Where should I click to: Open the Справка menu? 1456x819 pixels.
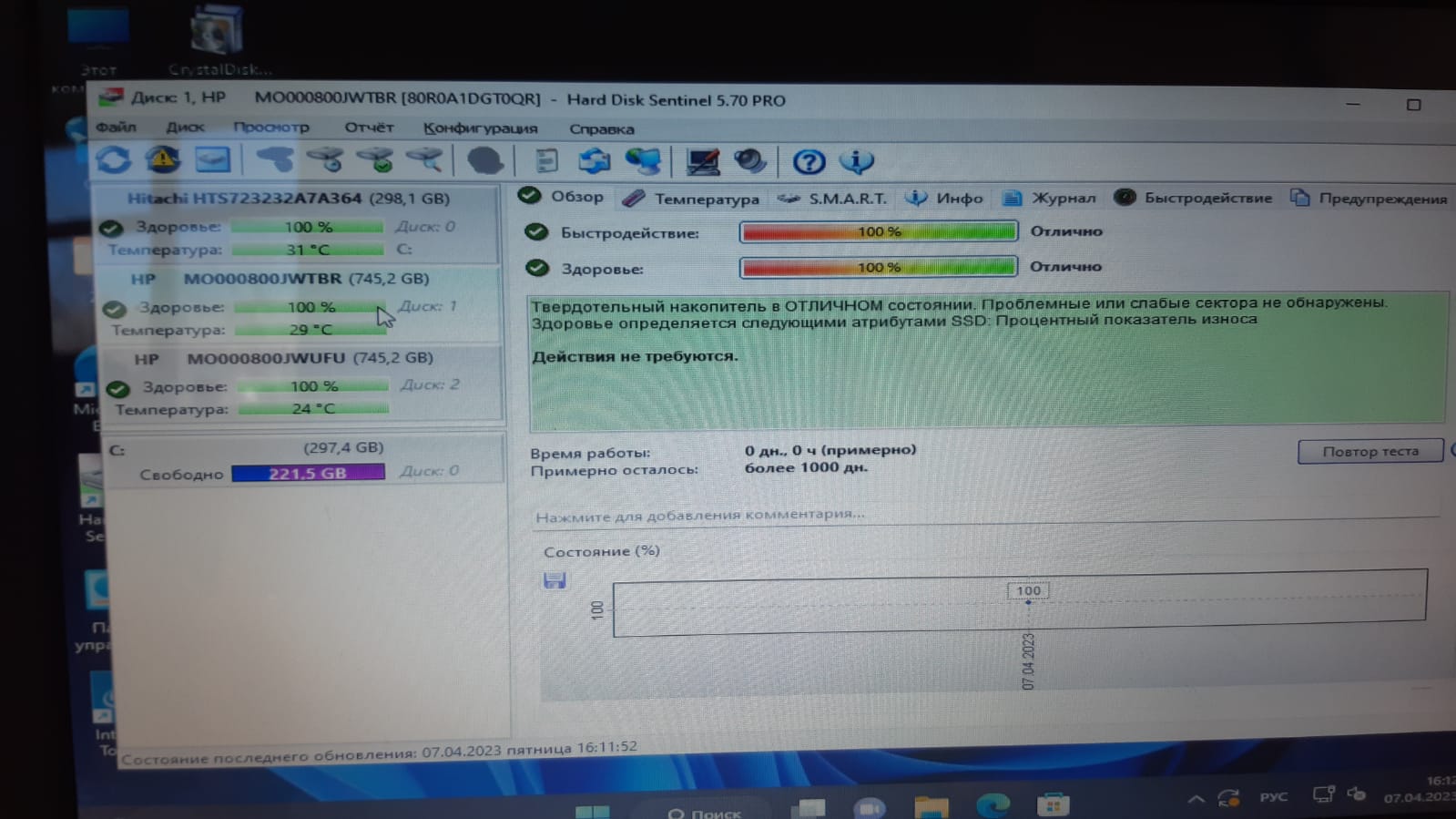[x=601, y=129]
